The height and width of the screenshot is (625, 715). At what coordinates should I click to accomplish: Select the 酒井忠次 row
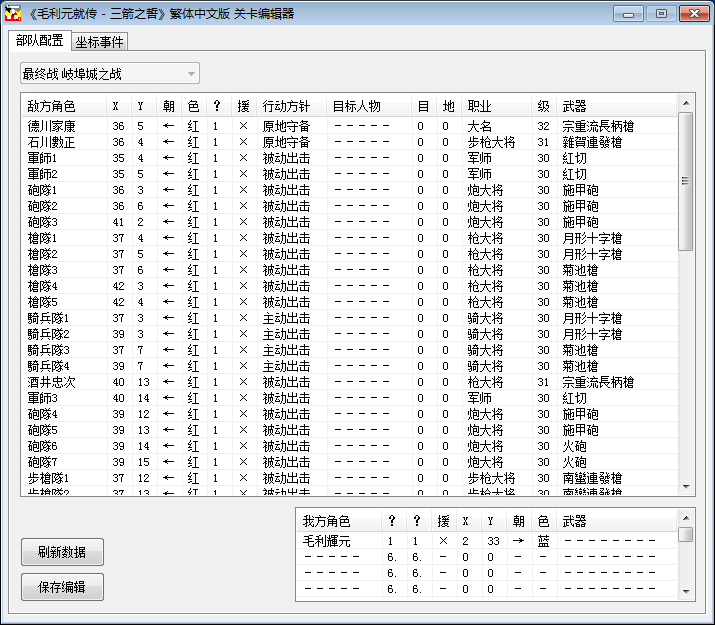349,382
